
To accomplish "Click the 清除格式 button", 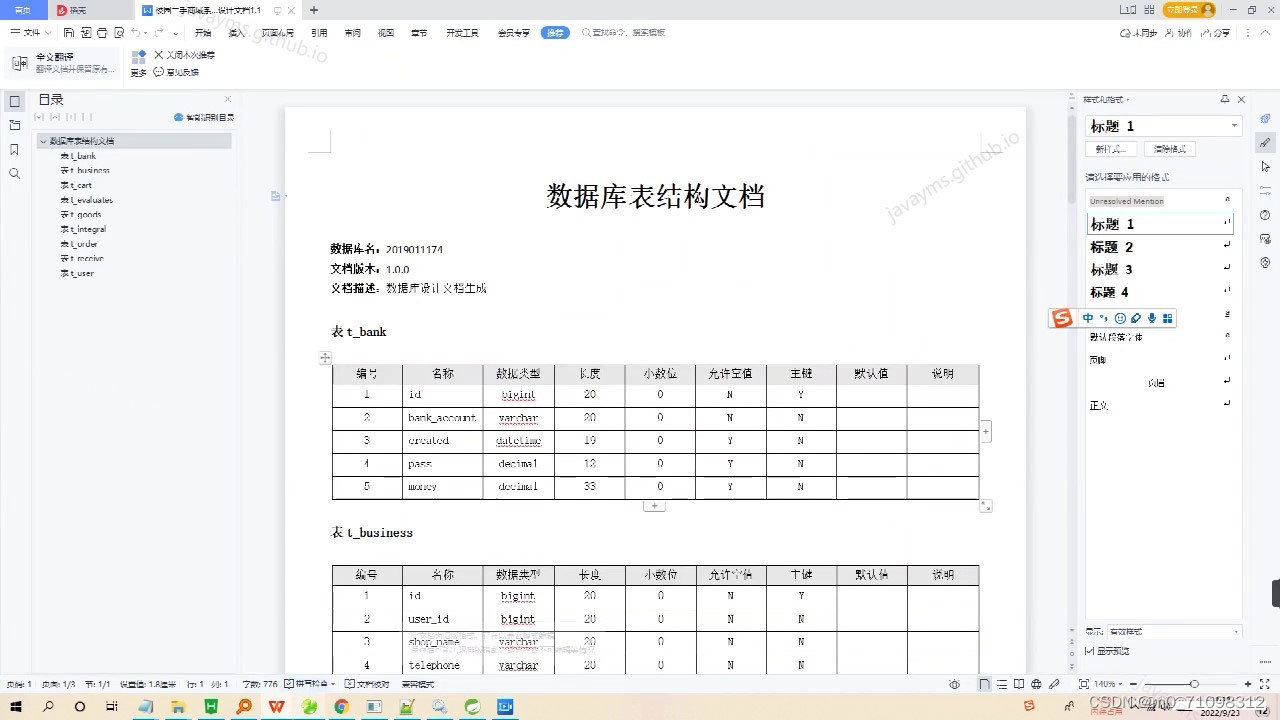I will pyautogui.click(x=1169, y=149).
